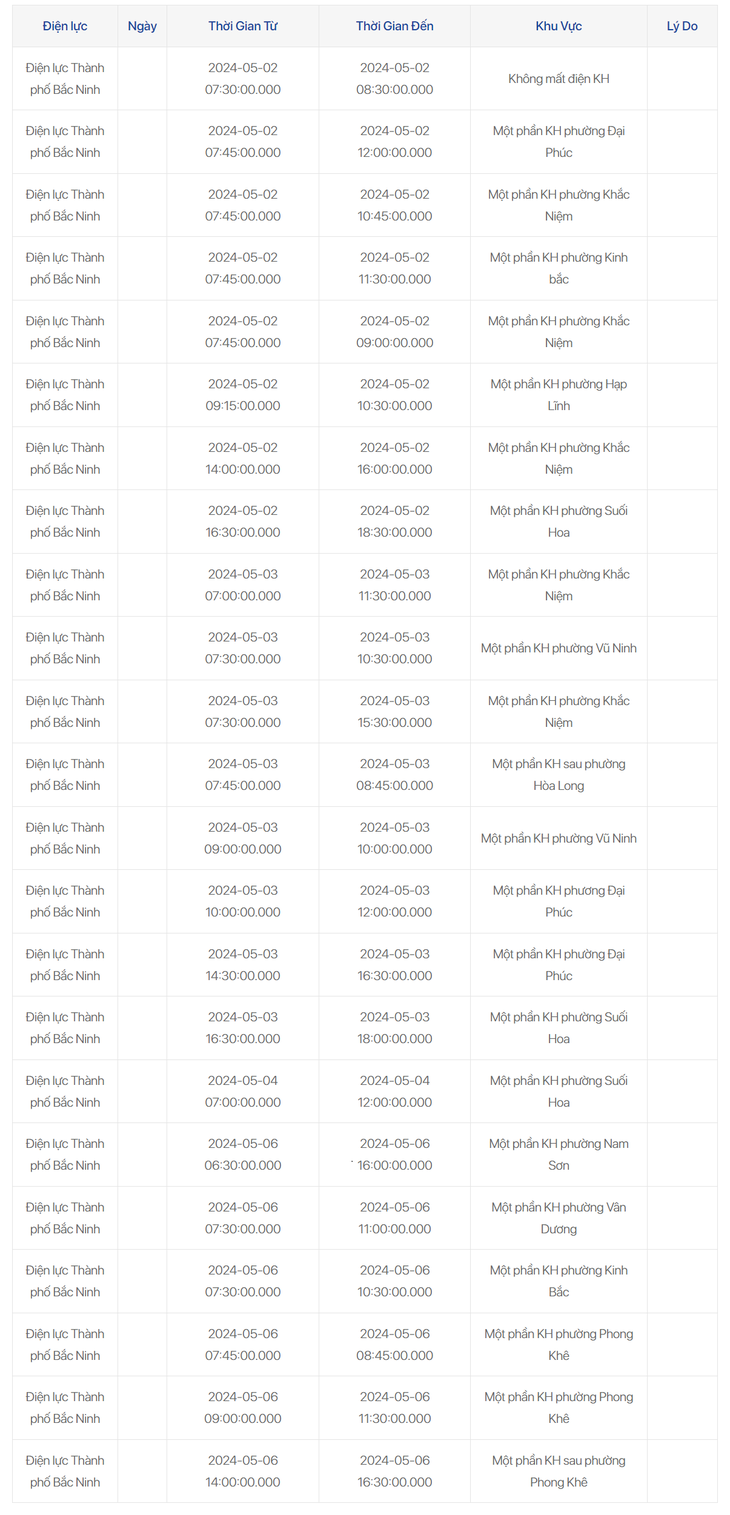Click end time 2024-05-03 18:00:00.000
Viewport: 730px width, 1515px height.
click(x=395, y=1028)
